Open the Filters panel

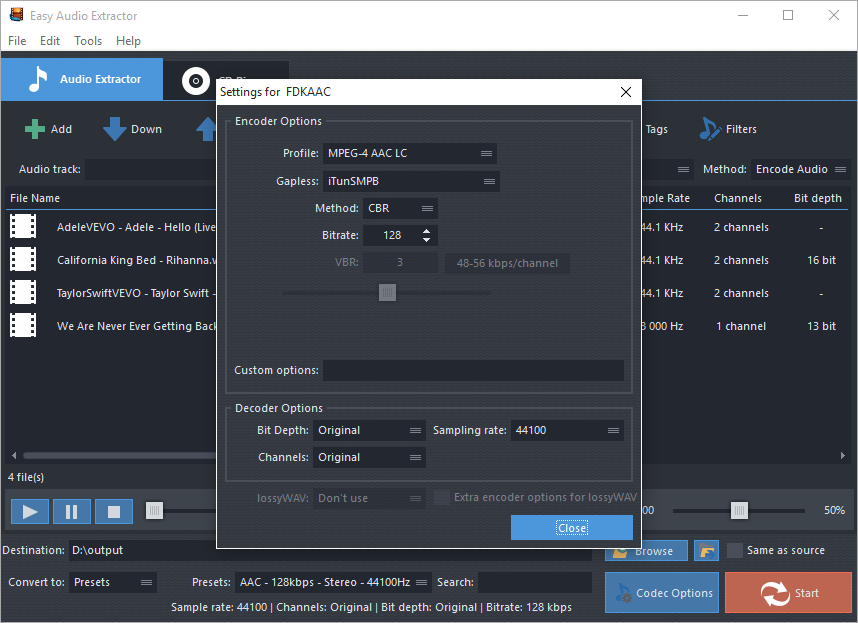[x=730, y=128]
